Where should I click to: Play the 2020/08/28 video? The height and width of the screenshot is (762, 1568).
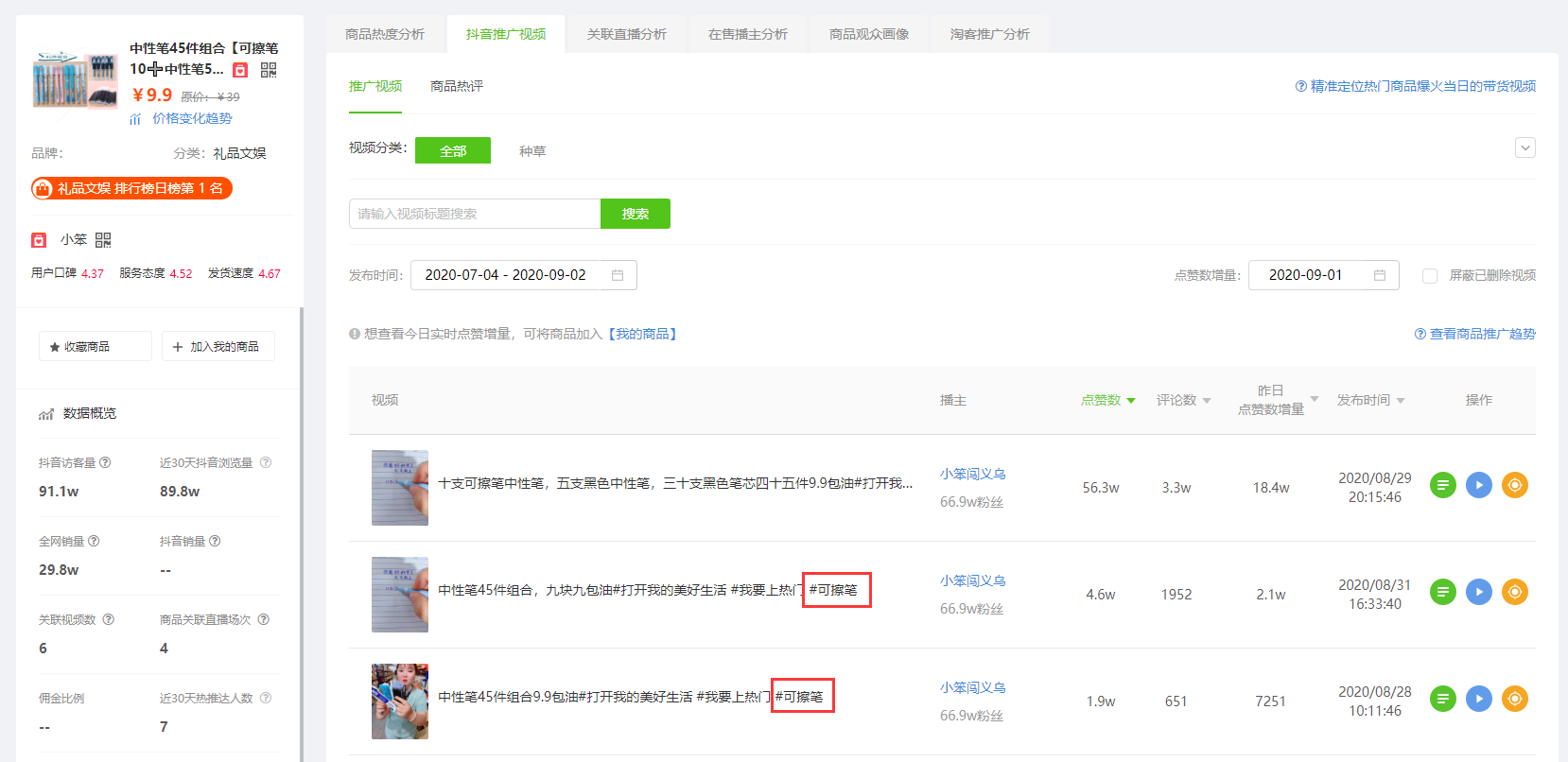1479,699
